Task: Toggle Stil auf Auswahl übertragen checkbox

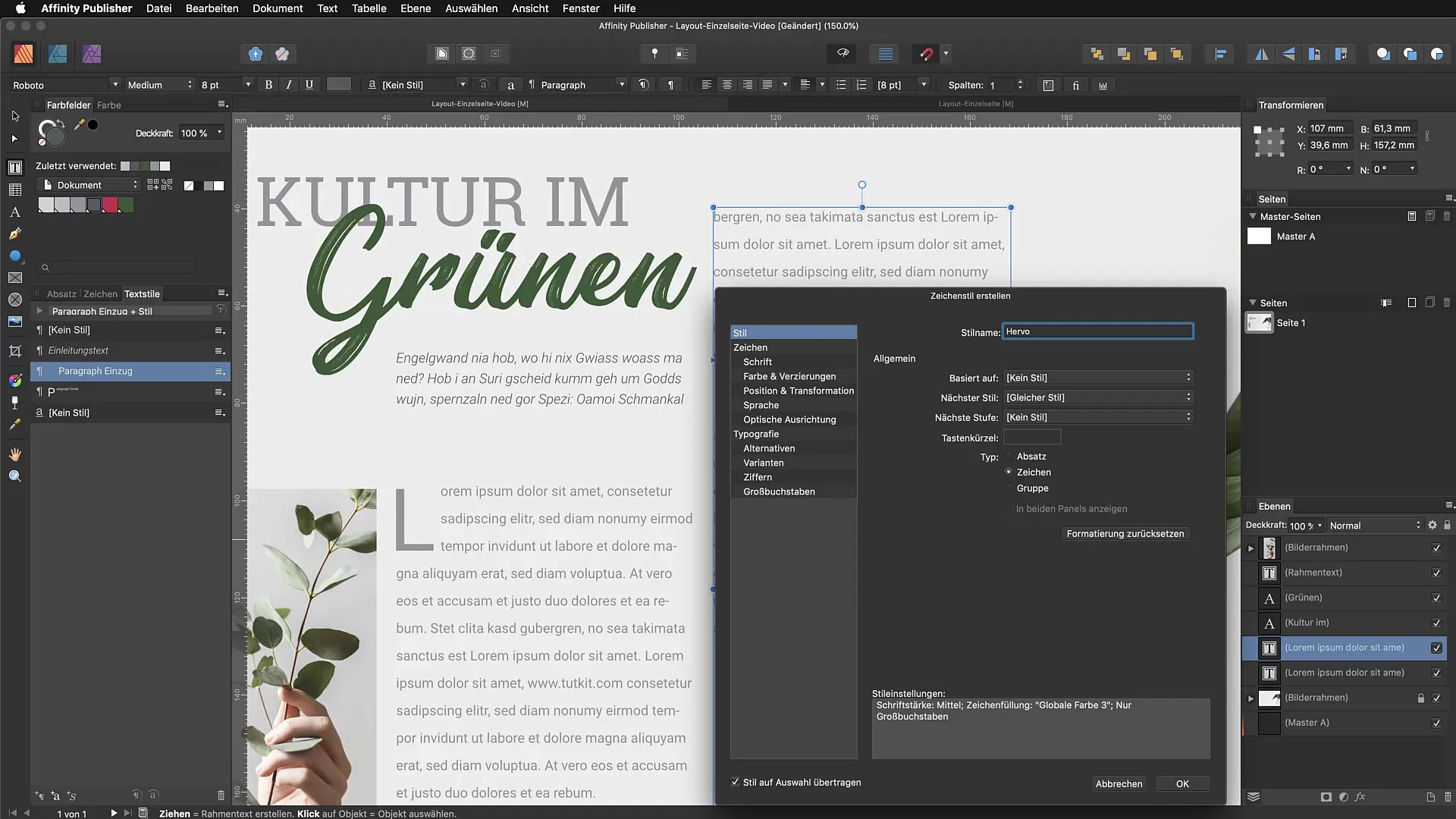Action: pos(735,782)
